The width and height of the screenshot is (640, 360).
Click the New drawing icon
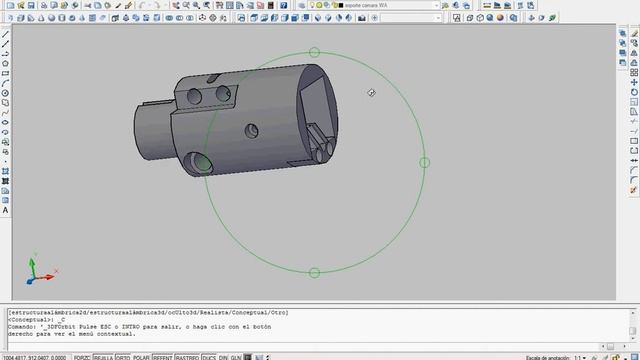pos(11,5)
